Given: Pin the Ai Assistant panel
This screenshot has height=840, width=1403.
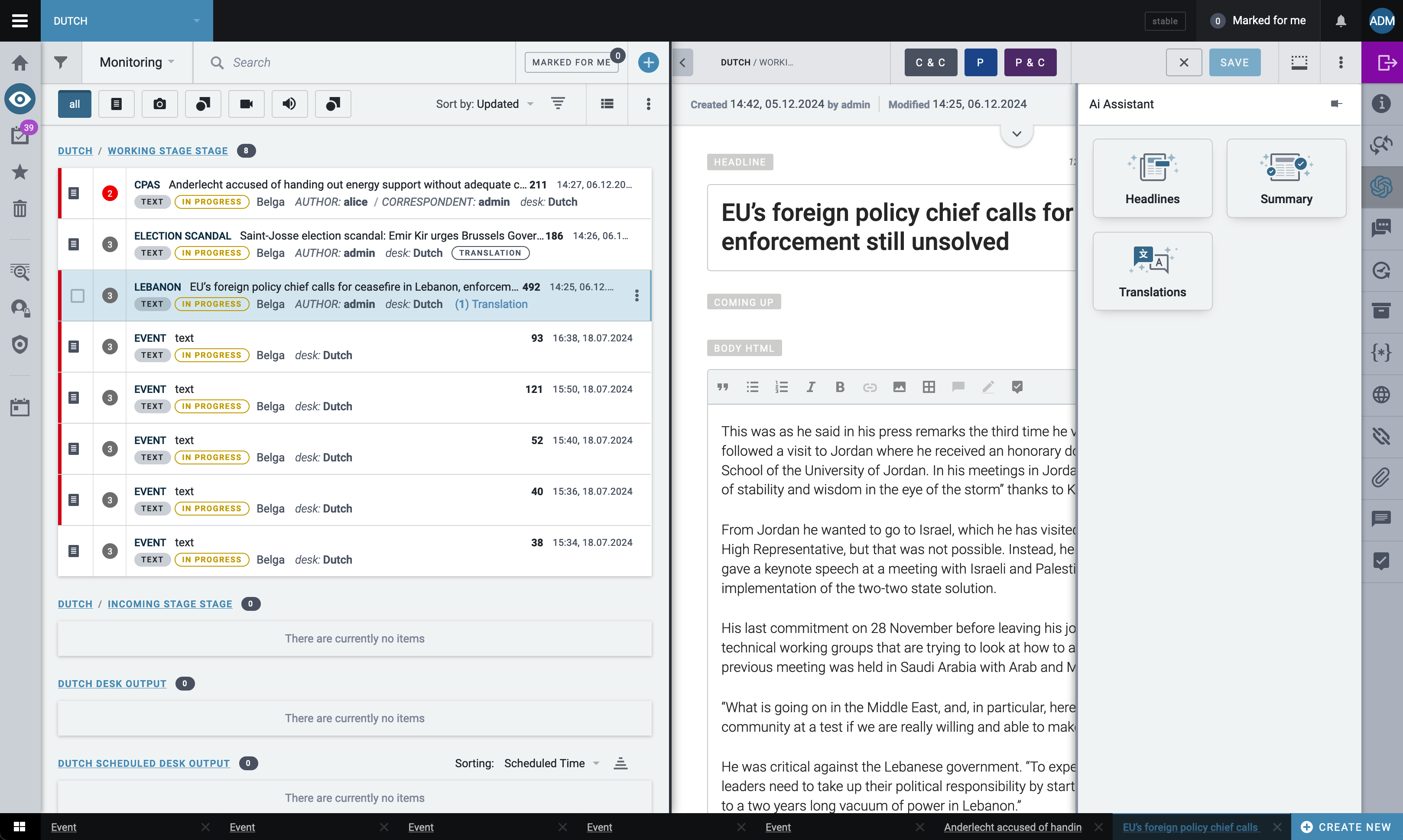Looking at the screenshot, I should click(x=1336, y=104).
